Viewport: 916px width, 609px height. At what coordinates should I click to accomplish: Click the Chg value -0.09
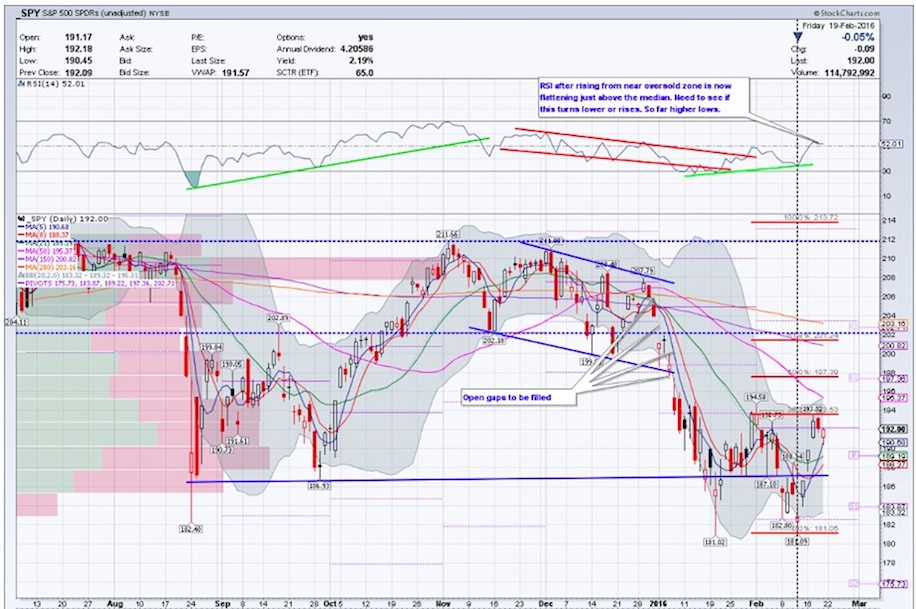(x=865, y=49)
